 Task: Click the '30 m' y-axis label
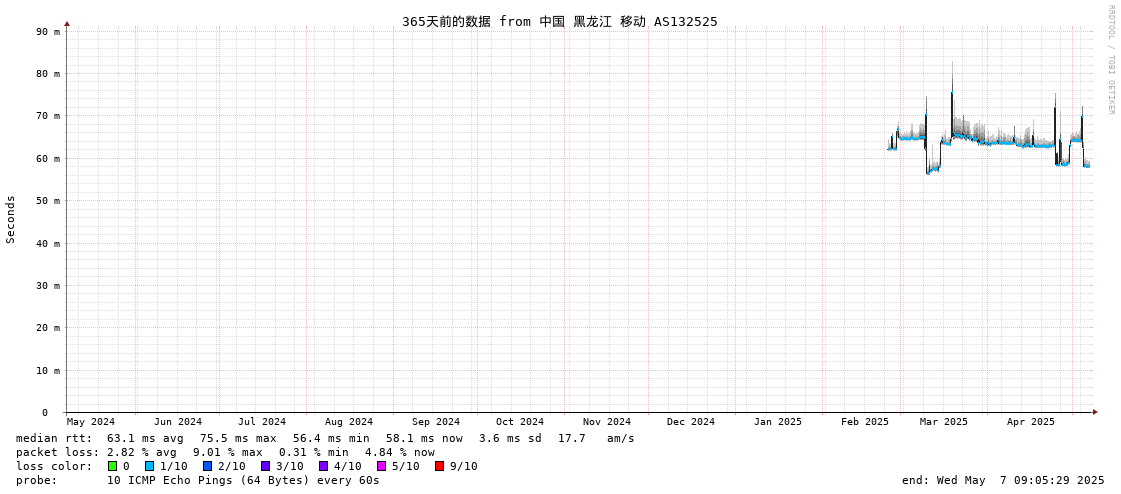coord(47,285)
